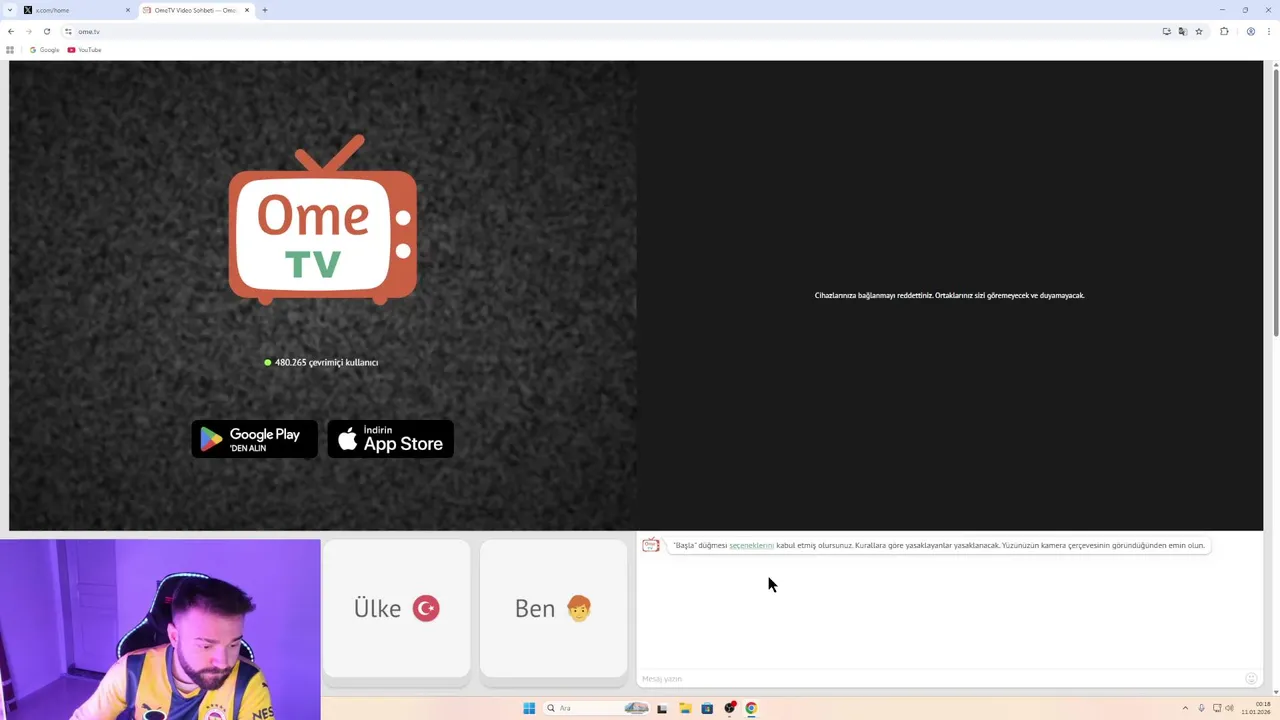Get the app on Google Play

255,439
